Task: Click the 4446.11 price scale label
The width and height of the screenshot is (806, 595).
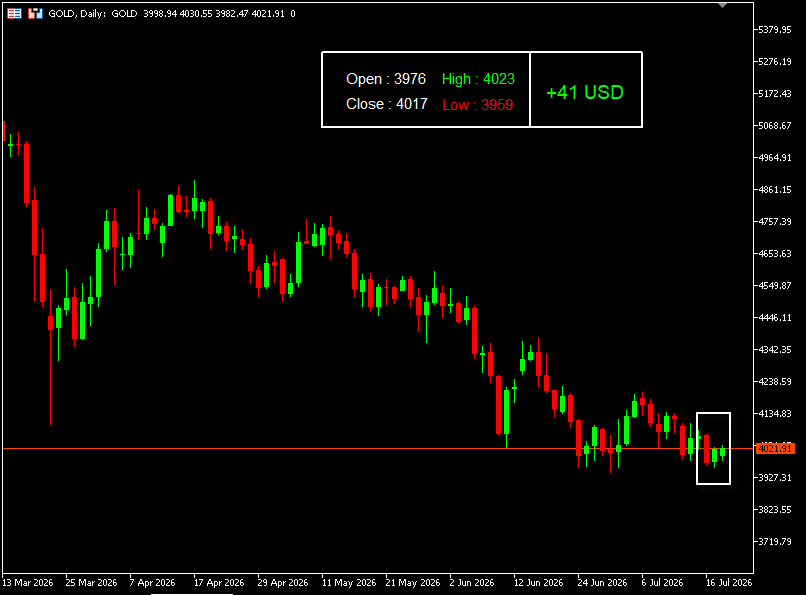Action: pyautogui.click(x=775, y=318)
